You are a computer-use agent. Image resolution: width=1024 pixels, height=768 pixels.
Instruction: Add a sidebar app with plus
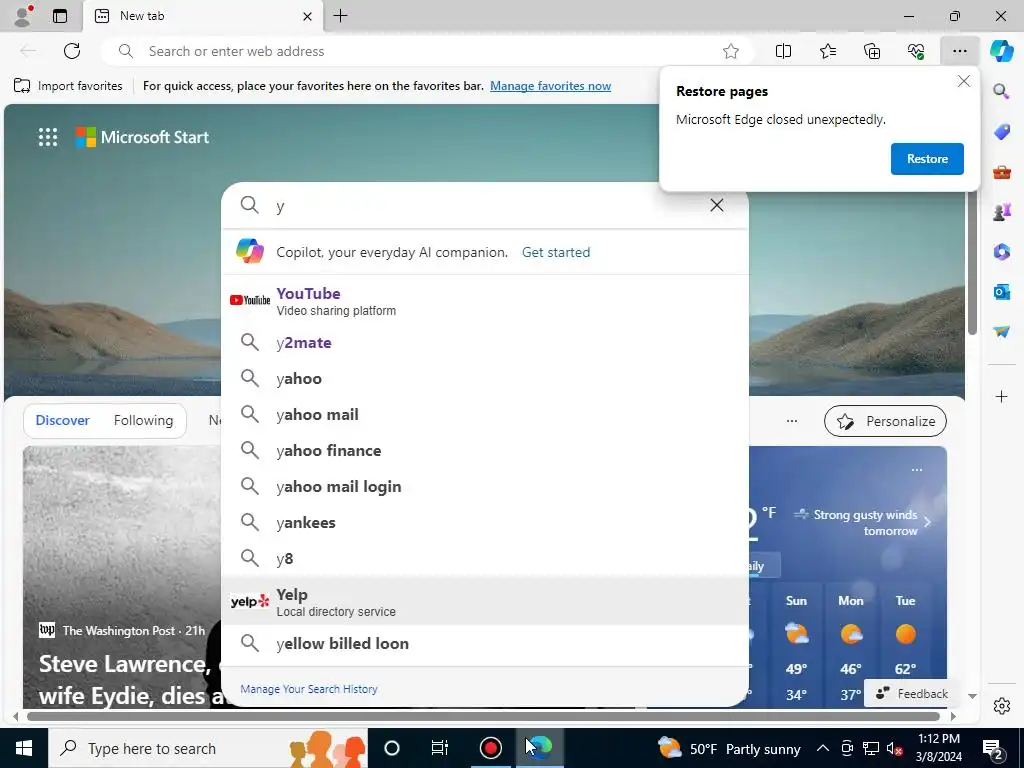click(1001, 396)
